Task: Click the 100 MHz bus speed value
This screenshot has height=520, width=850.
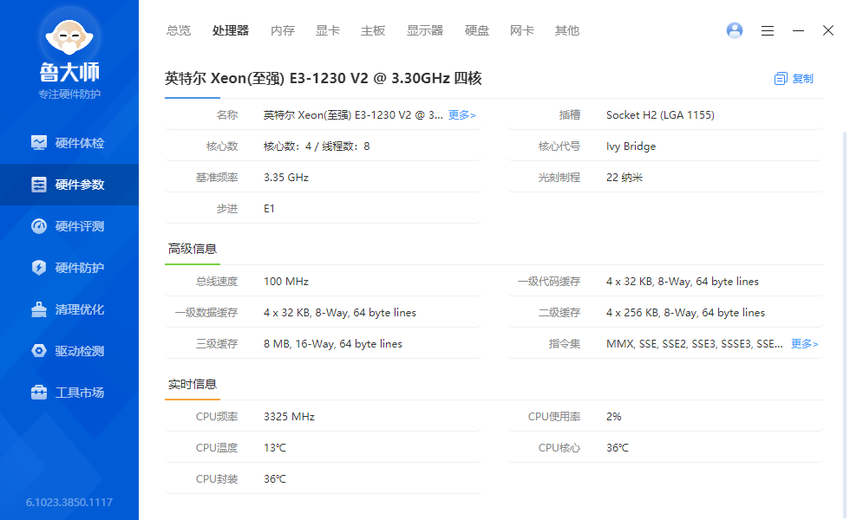Action: pyautogui.click(x=286, y=281)
